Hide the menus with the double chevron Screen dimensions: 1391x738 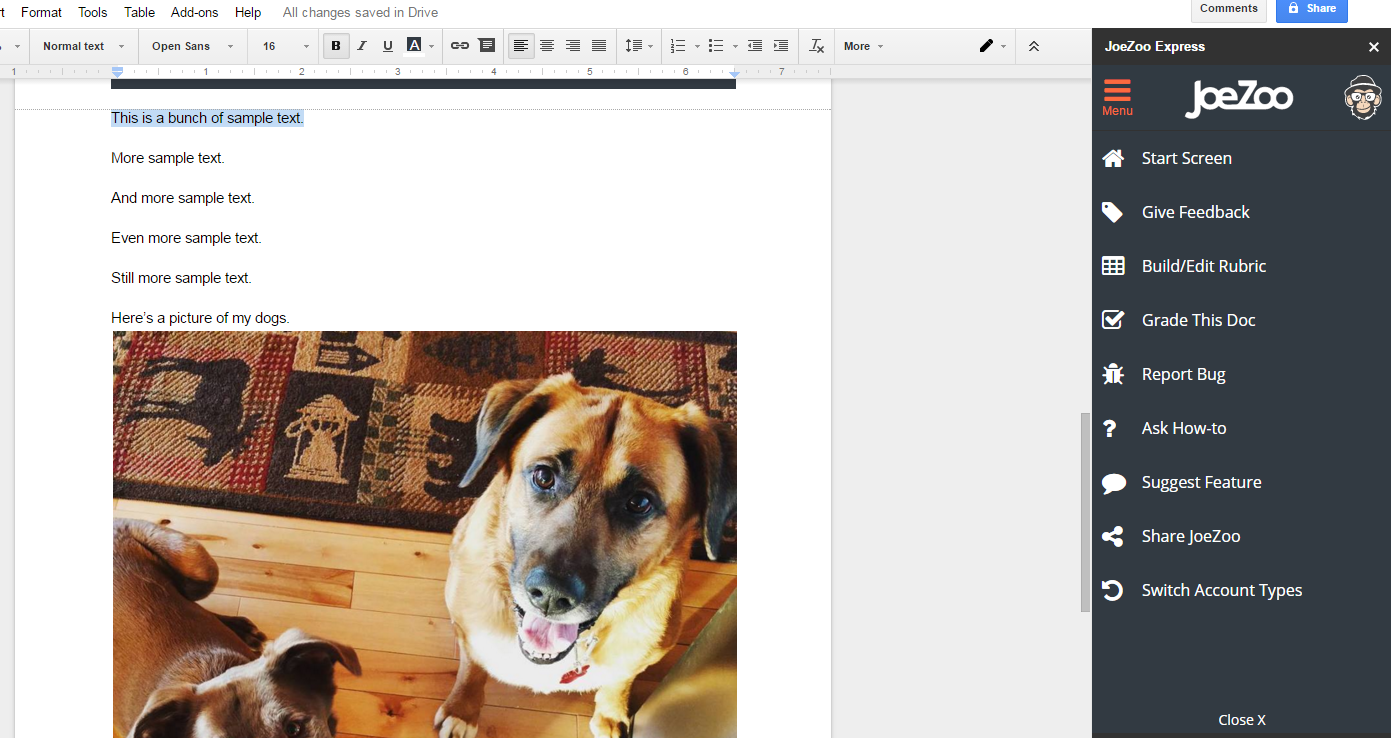pos(1034,46)
